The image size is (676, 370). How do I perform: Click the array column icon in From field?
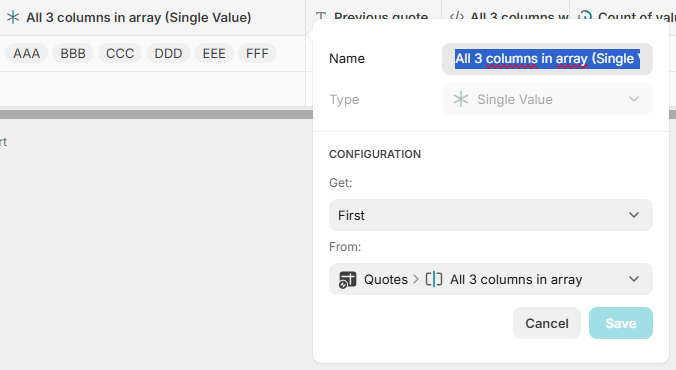click(434, 279)
